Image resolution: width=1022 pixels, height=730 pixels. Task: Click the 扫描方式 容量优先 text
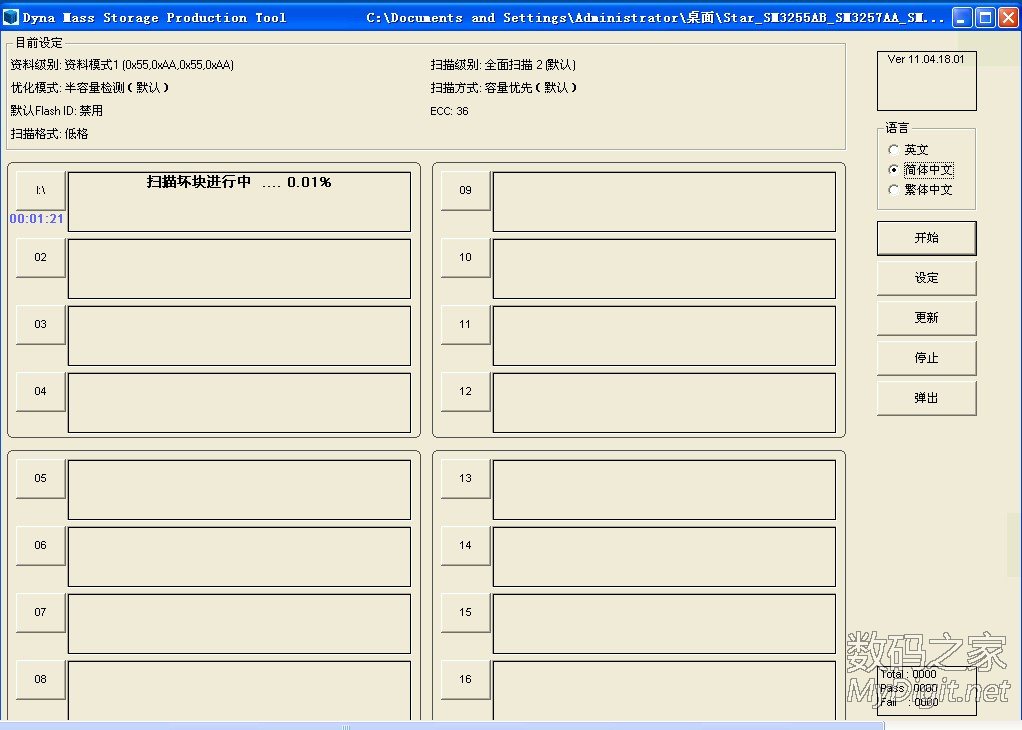click(x=503, y=88)
